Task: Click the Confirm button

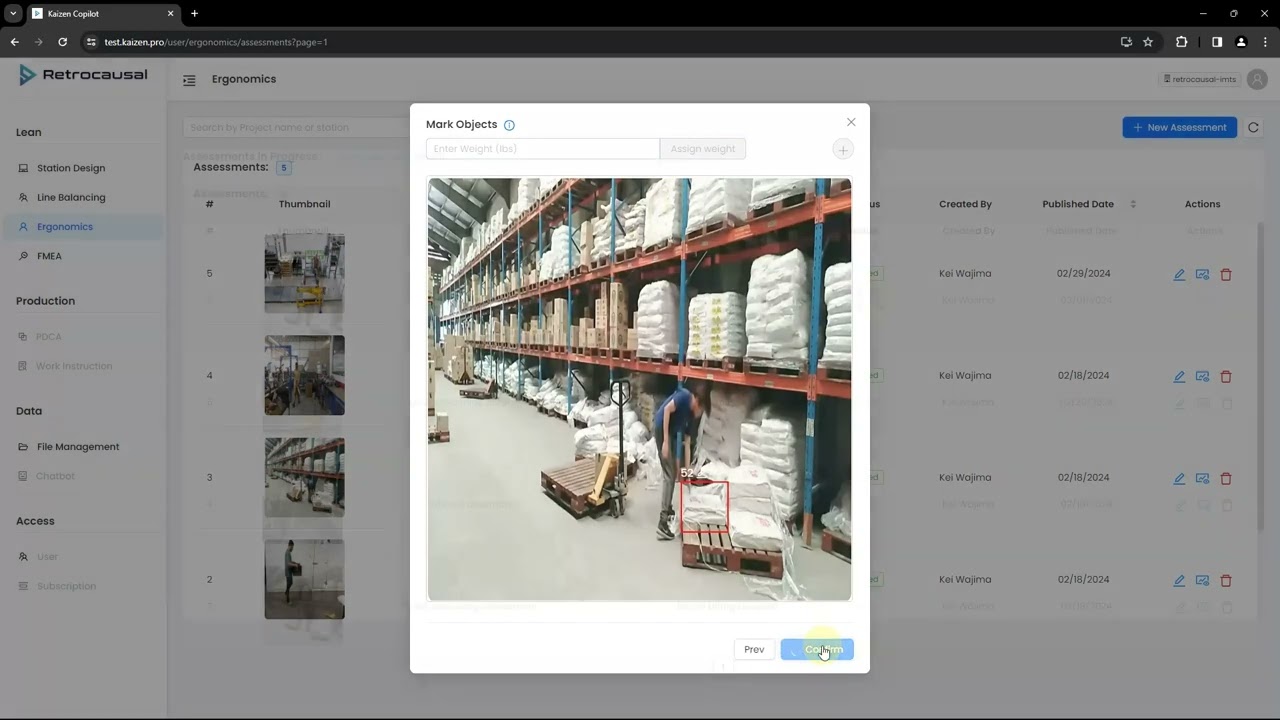Action: 817,650
